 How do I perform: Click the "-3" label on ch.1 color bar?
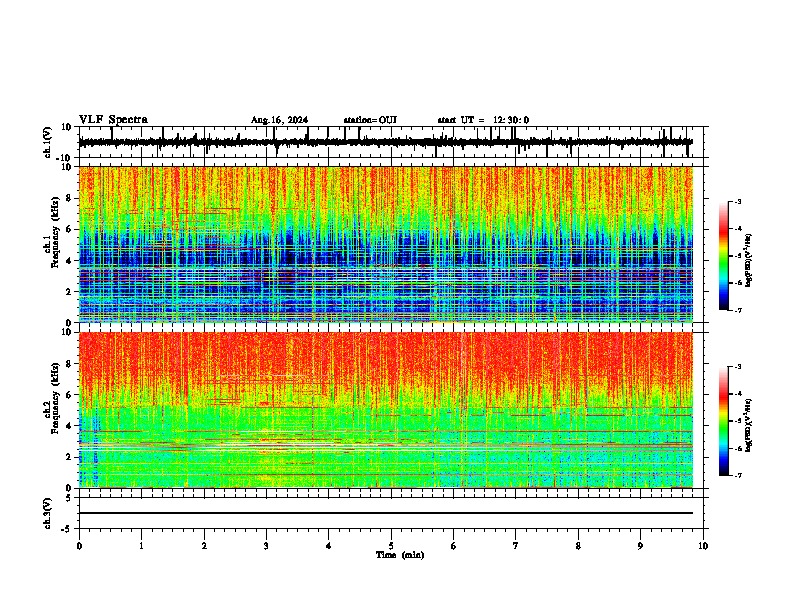tap(738, 202)
